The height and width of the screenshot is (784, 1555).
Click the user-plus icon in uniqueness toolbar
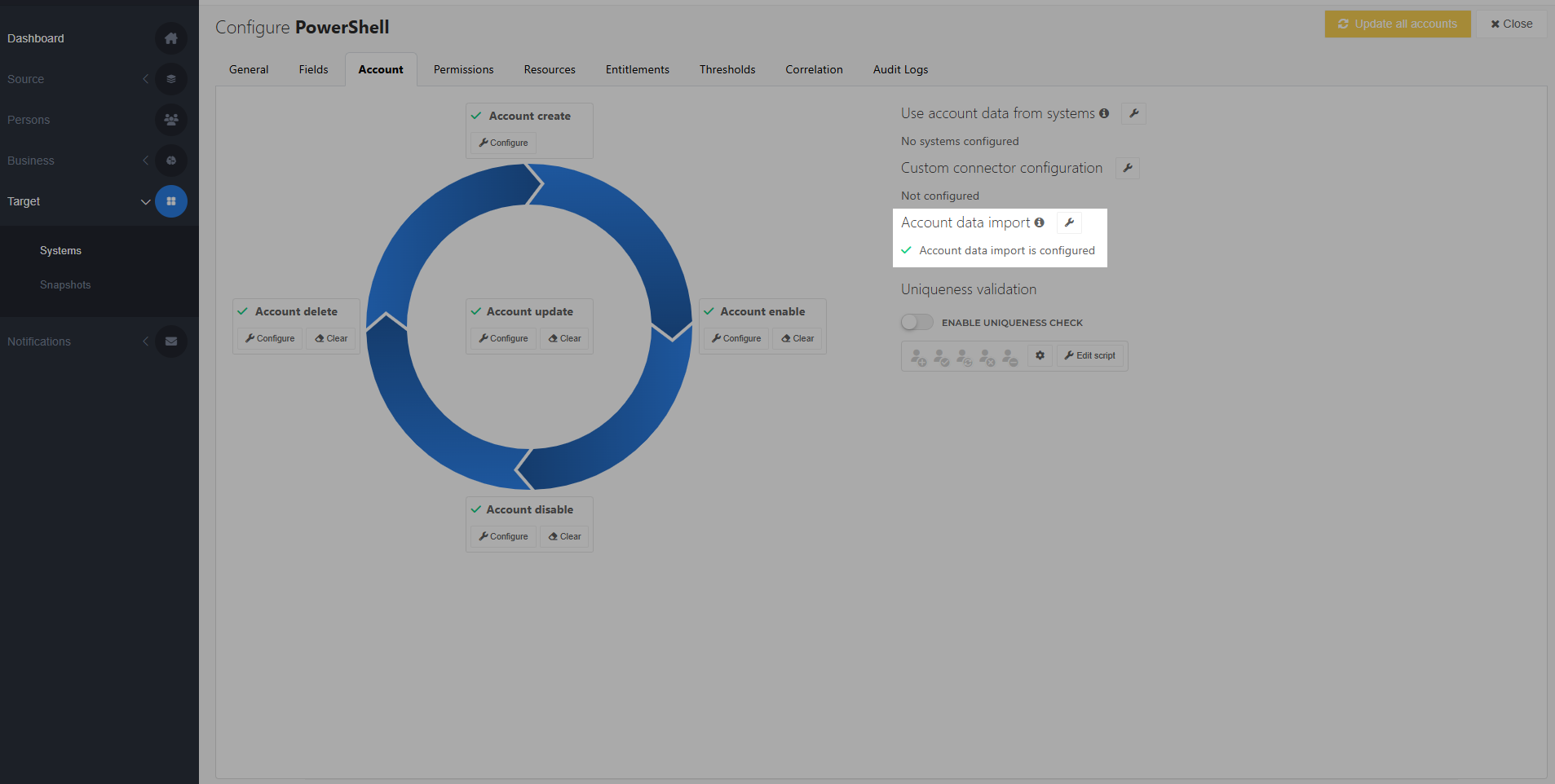tap(919, 357)
